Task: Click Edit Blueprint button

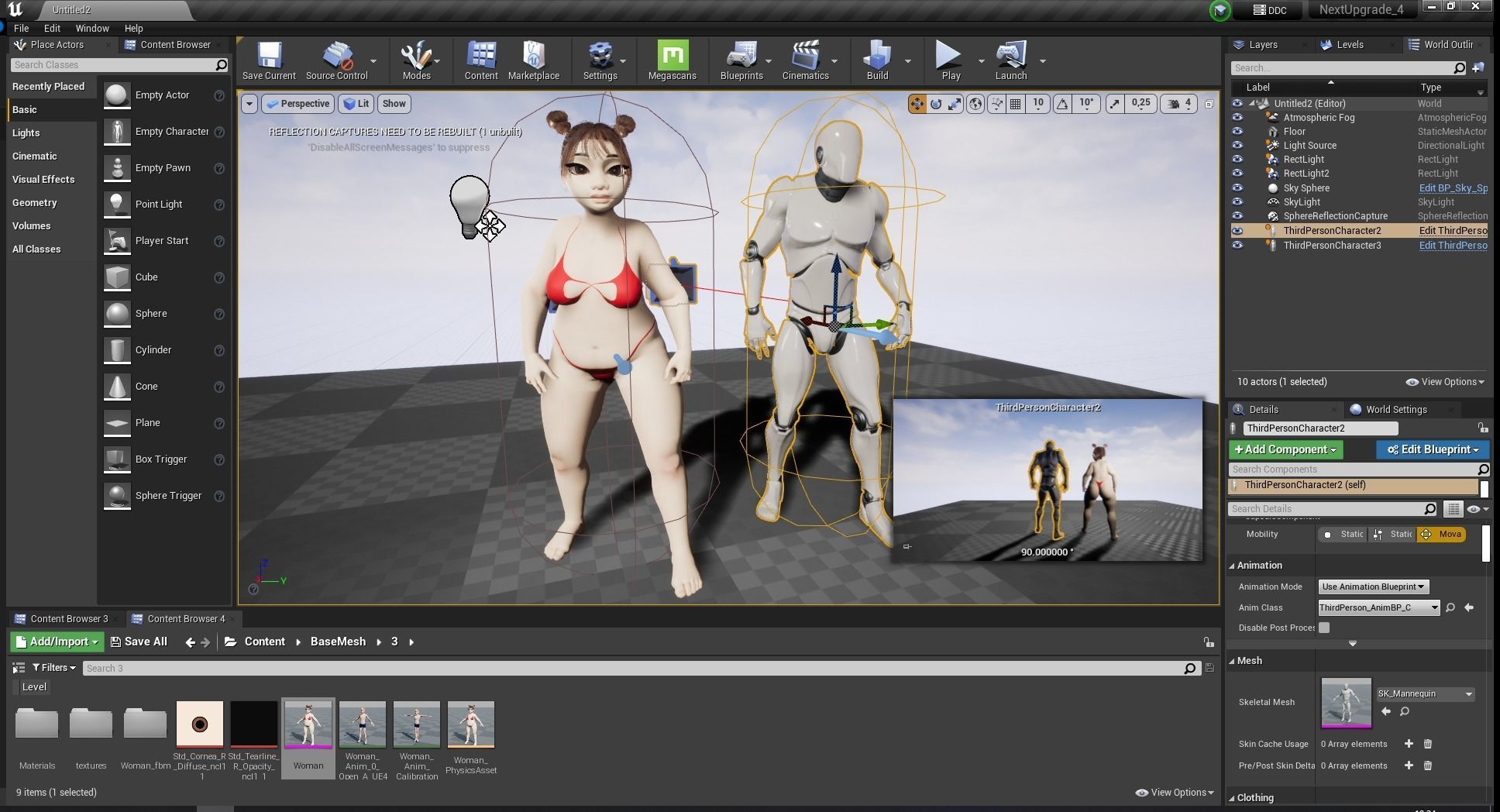Action: pos(1433,449)
